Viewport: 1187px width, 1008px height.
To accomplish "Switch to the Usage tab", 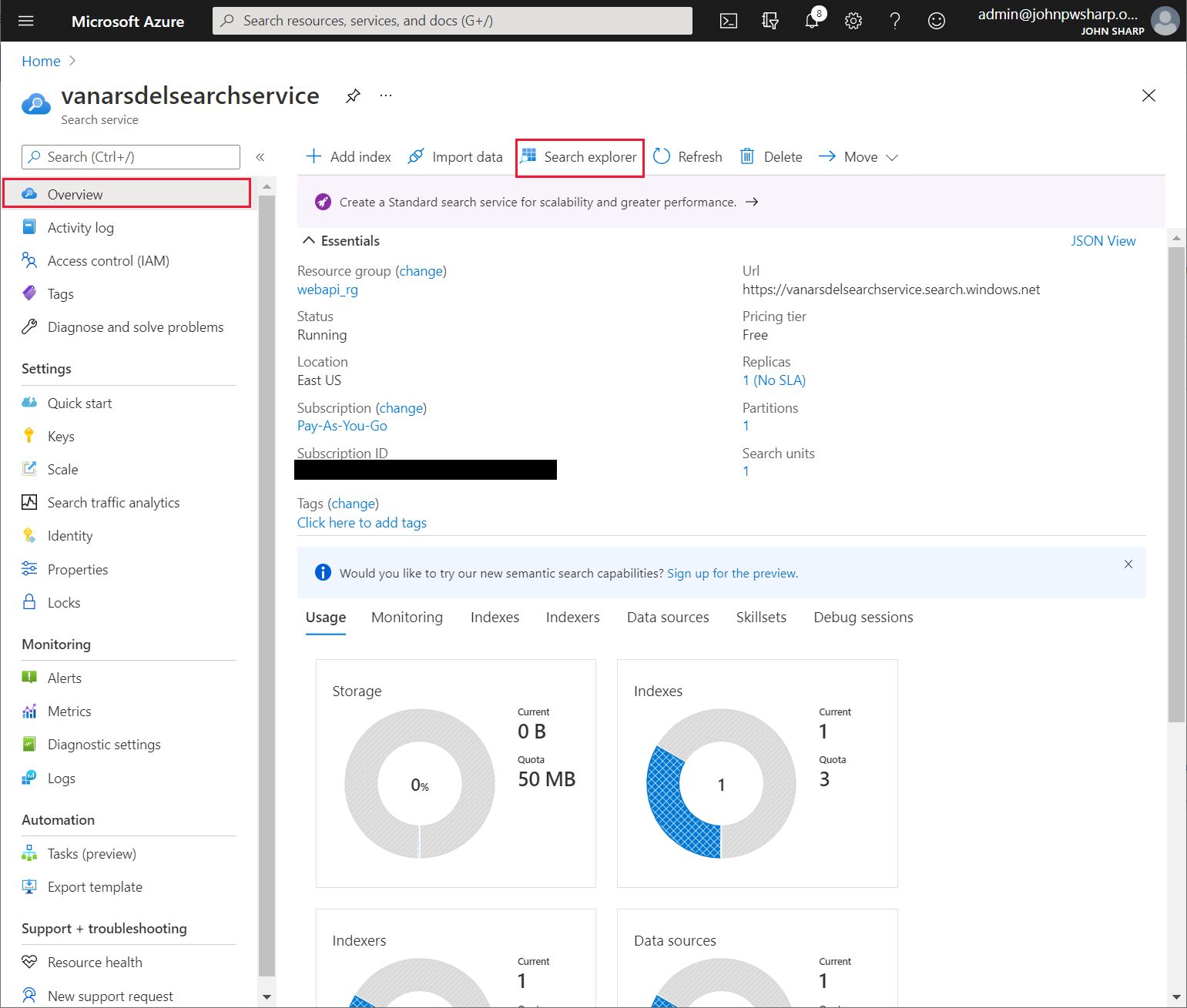I will pos(326,618).
